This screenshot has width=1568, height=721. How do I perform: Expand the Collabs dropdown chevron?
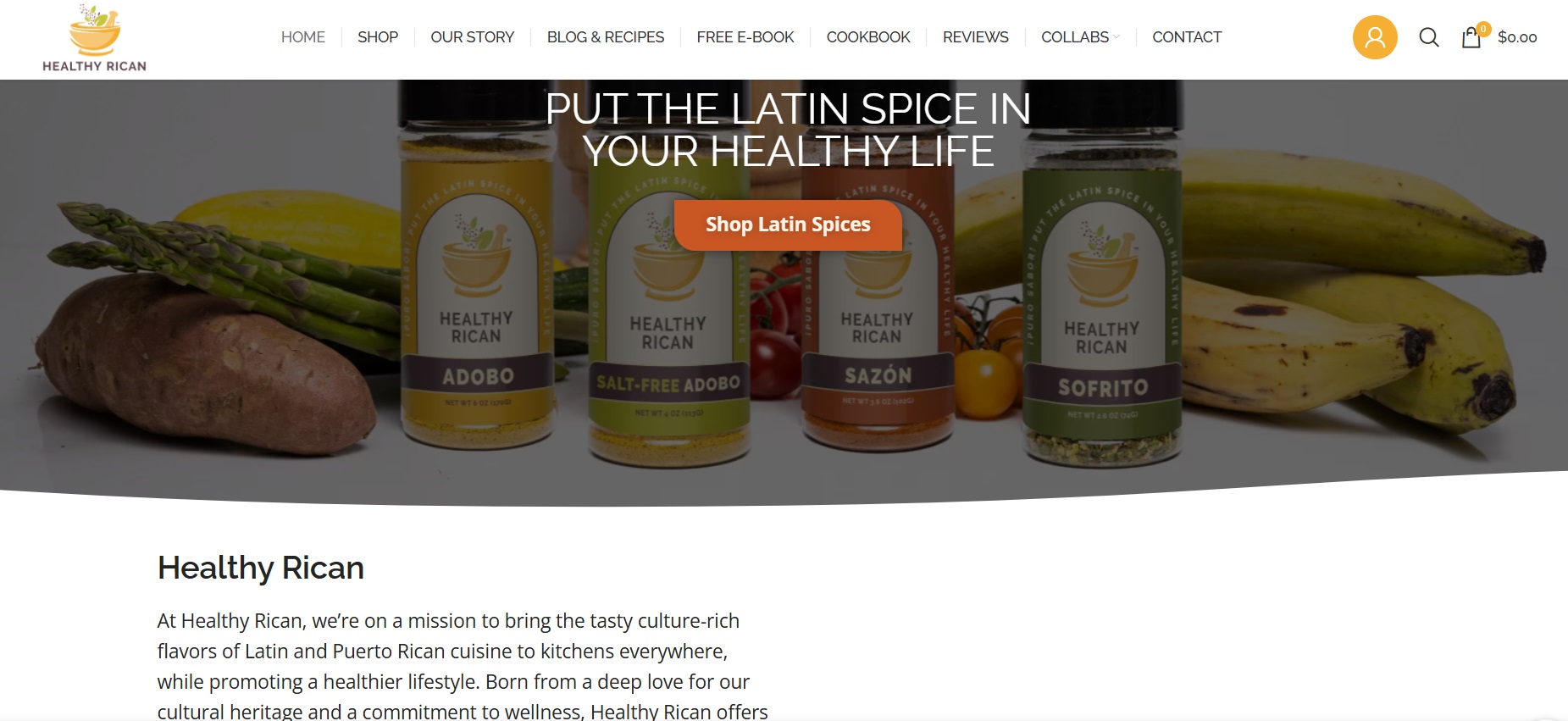click(1116, 37)
